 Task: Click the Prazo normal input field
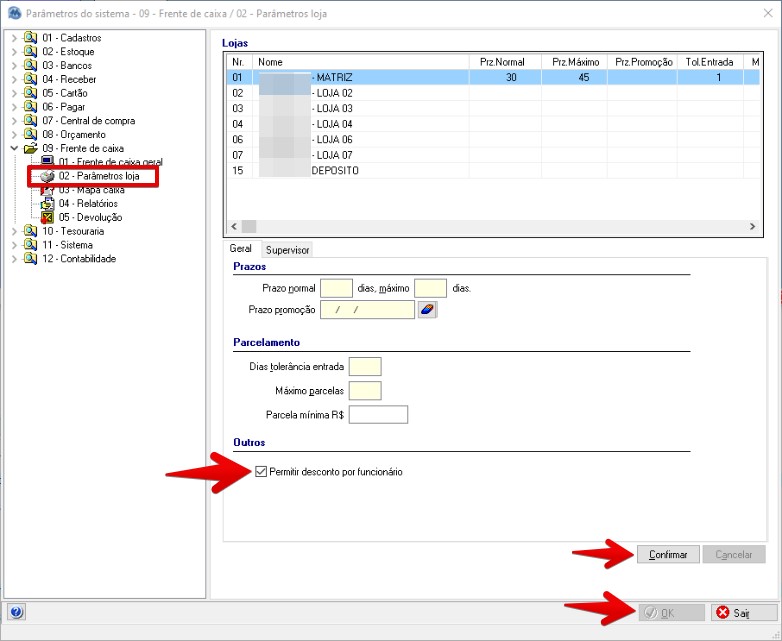click(336, 288)
